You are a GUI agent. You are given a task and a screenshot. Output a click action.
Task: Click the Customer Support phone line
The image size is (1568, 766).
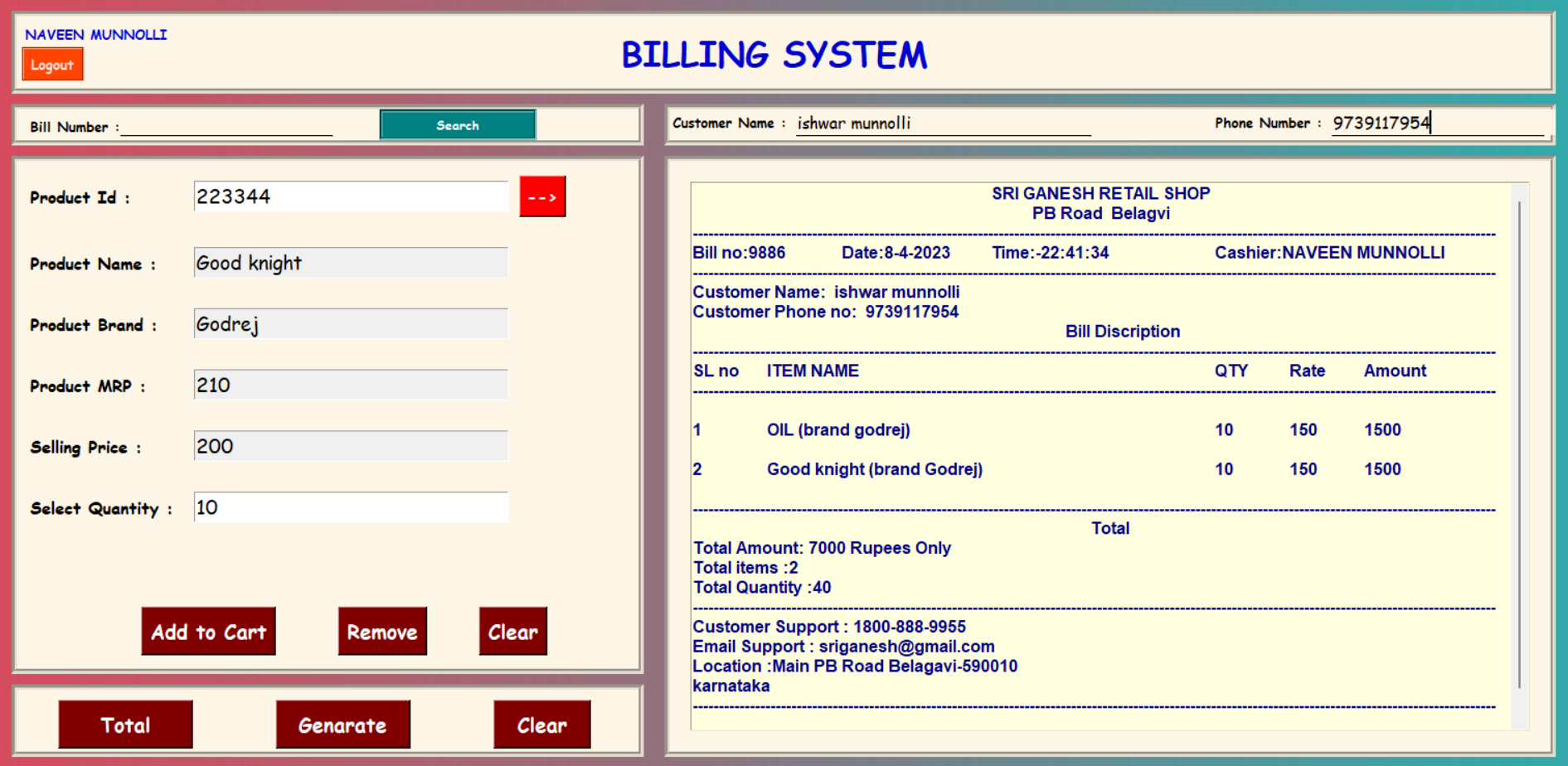829,627
